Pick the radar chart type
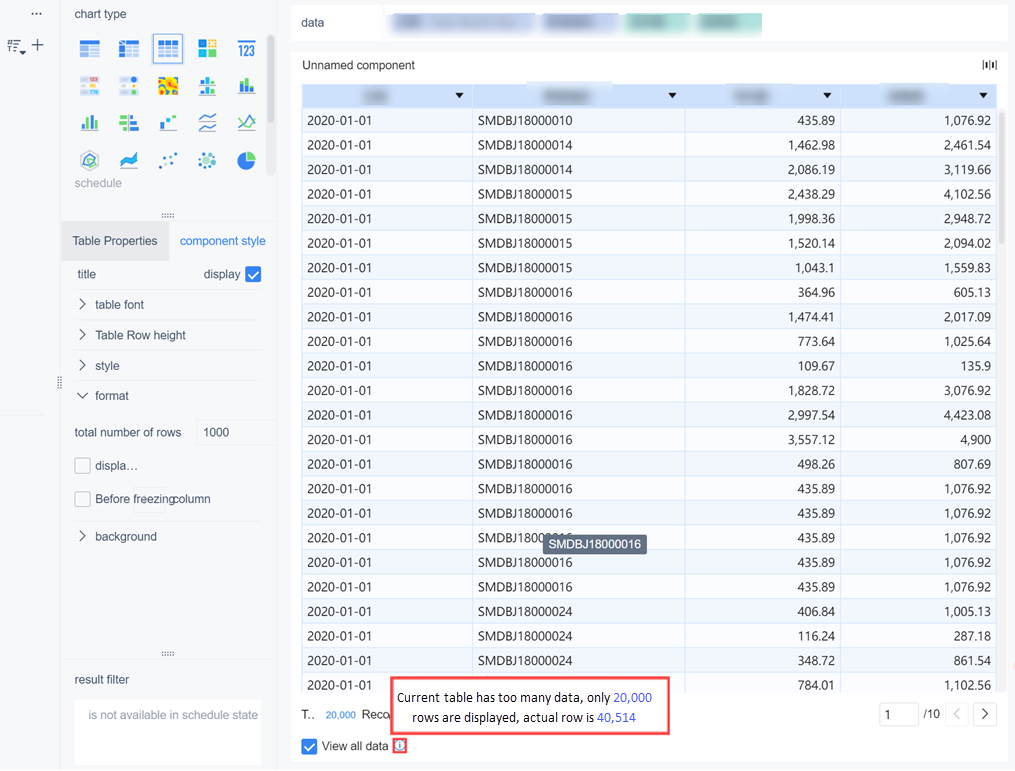1015x771 pixels. (89, 161)
